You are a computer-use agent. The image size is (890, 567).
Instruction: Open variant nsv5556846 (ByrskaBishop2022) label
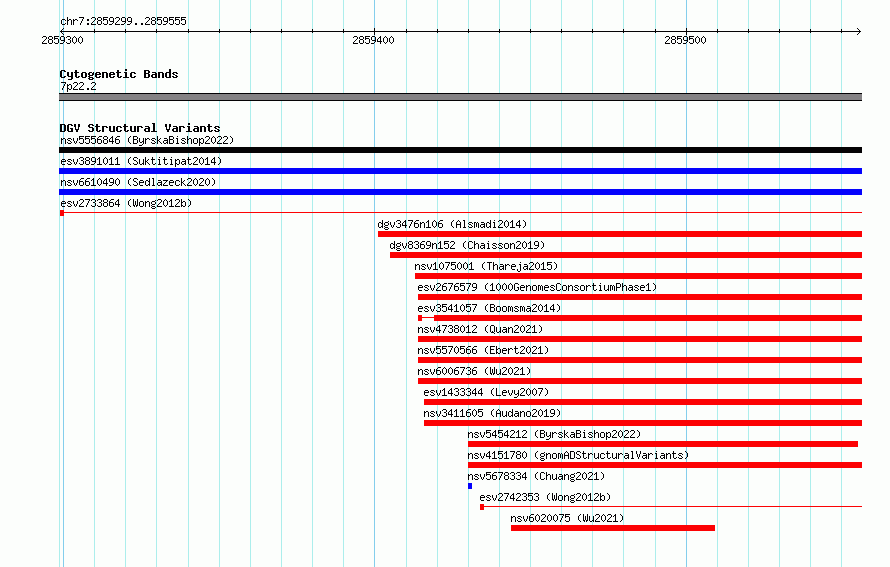click(147, 140)
